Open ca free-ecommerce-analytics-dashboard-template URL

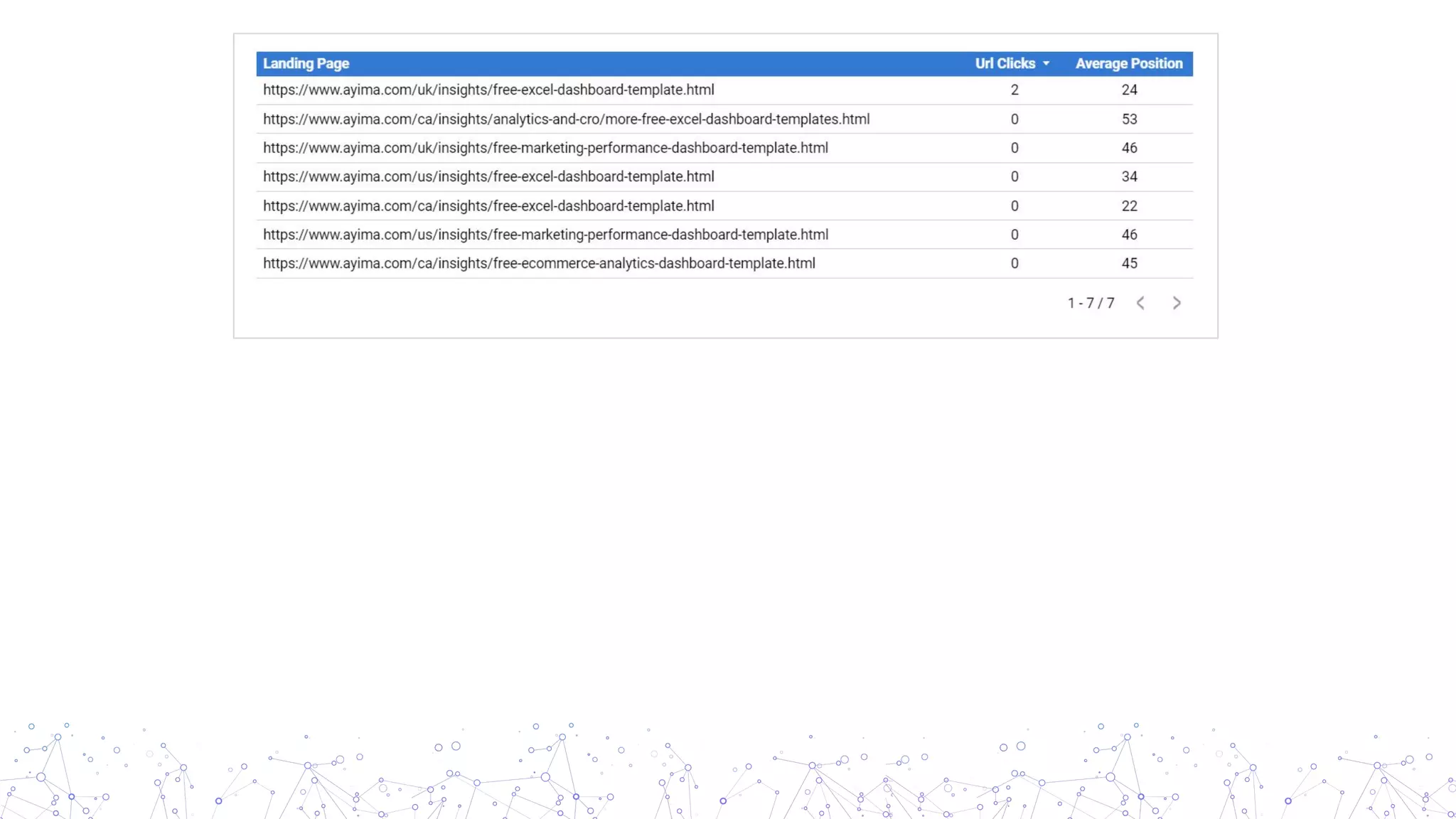tap(539, 264)
